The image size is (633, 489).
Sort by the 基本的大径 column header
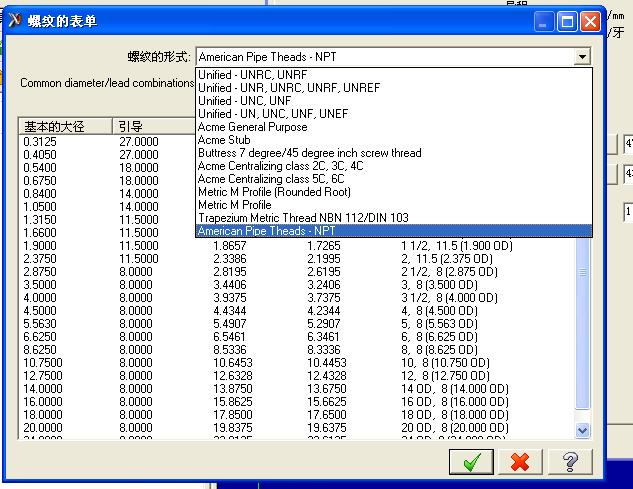click(65, 126)
